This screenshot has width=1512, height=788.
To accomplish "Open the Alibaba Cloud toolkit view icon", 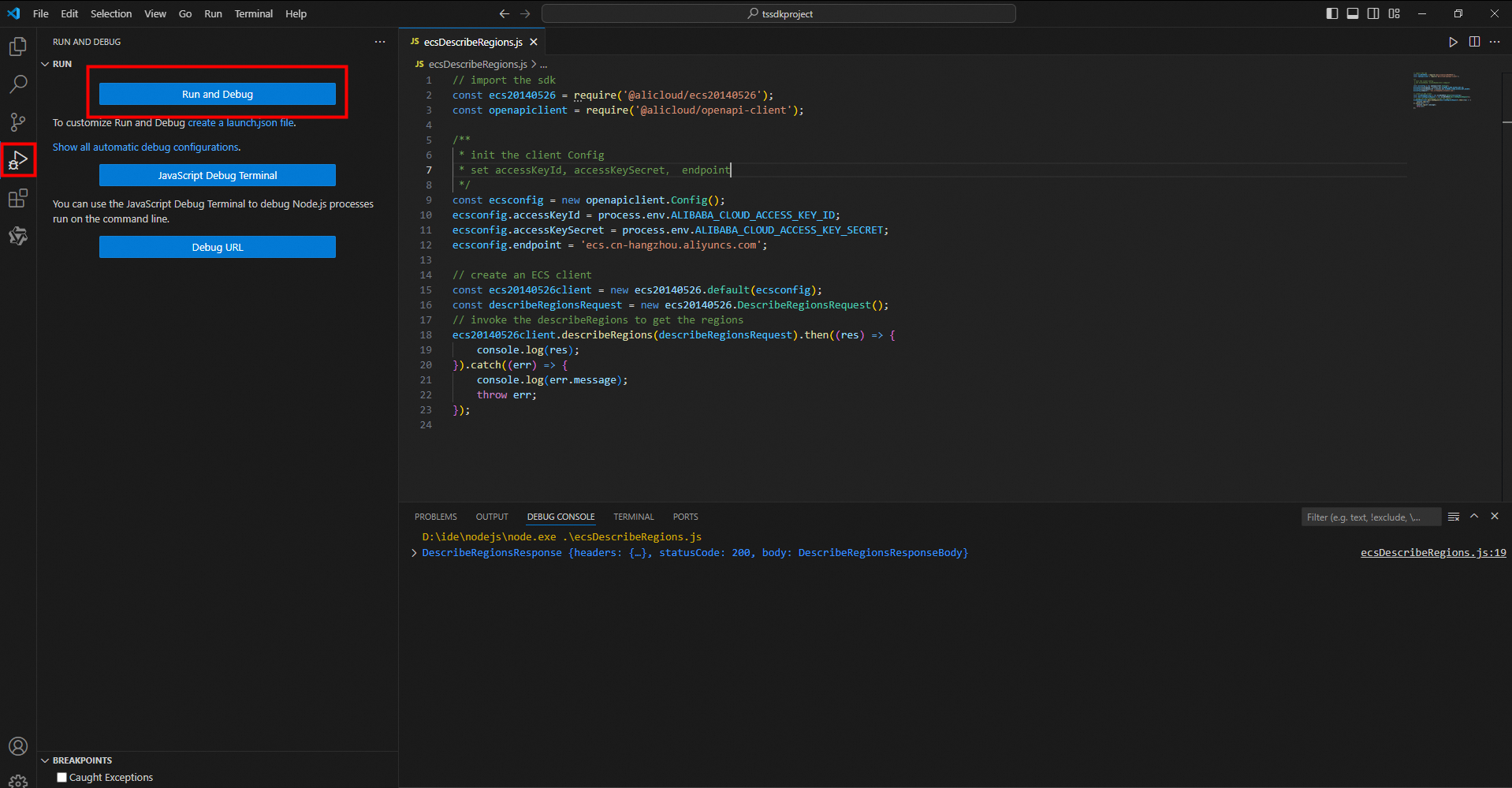I will tap(17, 236).
